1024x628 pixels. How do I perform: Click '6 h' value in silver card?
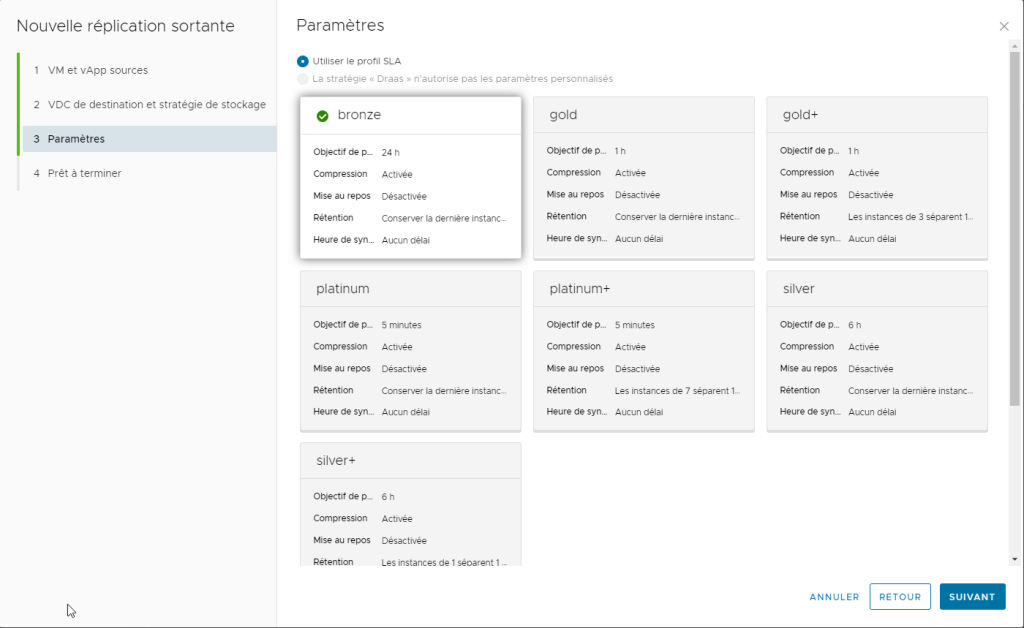[x=854, y=324]
